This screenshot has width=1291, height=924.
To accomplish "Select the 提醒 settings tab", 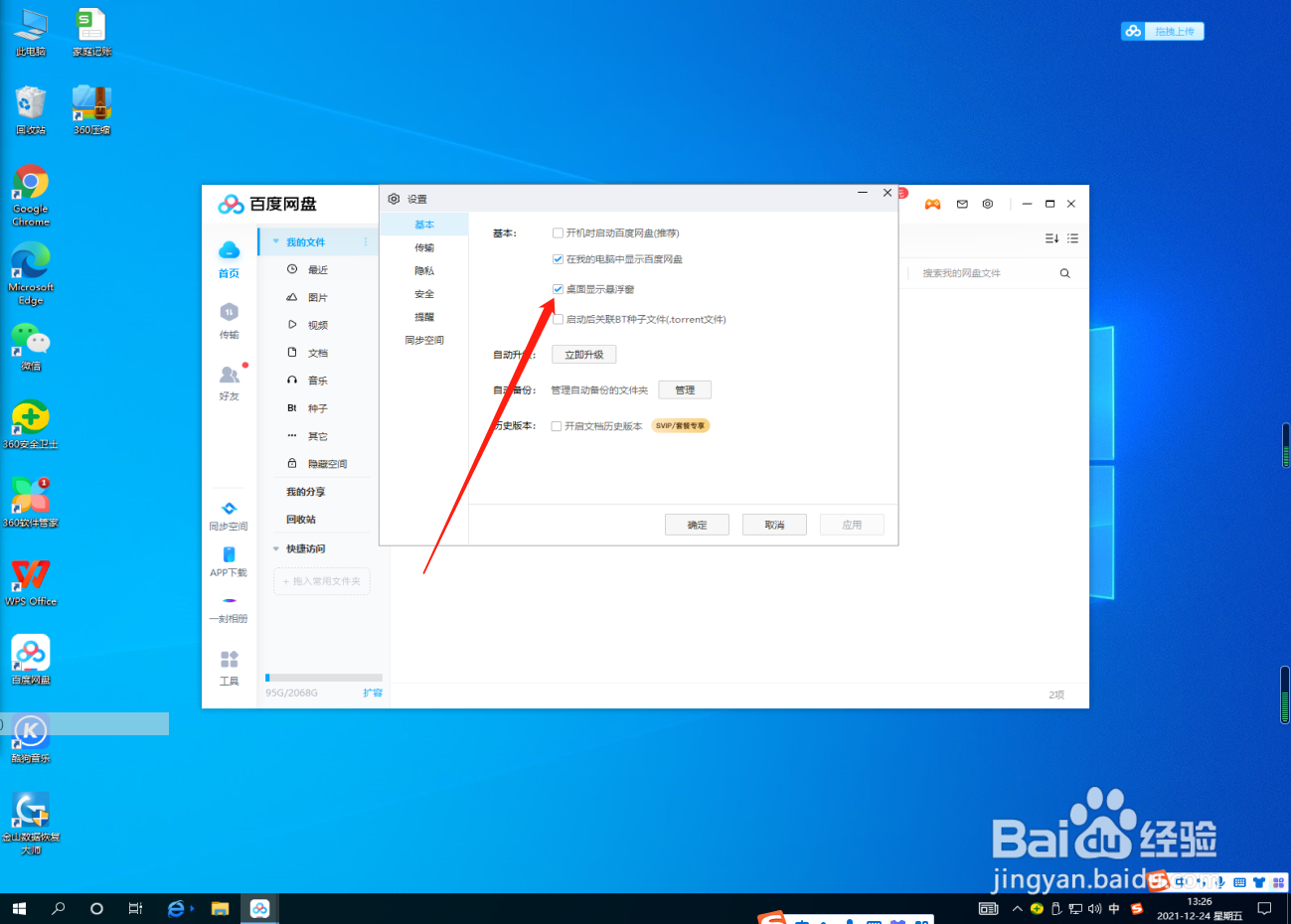I will (x=424, y=317).
